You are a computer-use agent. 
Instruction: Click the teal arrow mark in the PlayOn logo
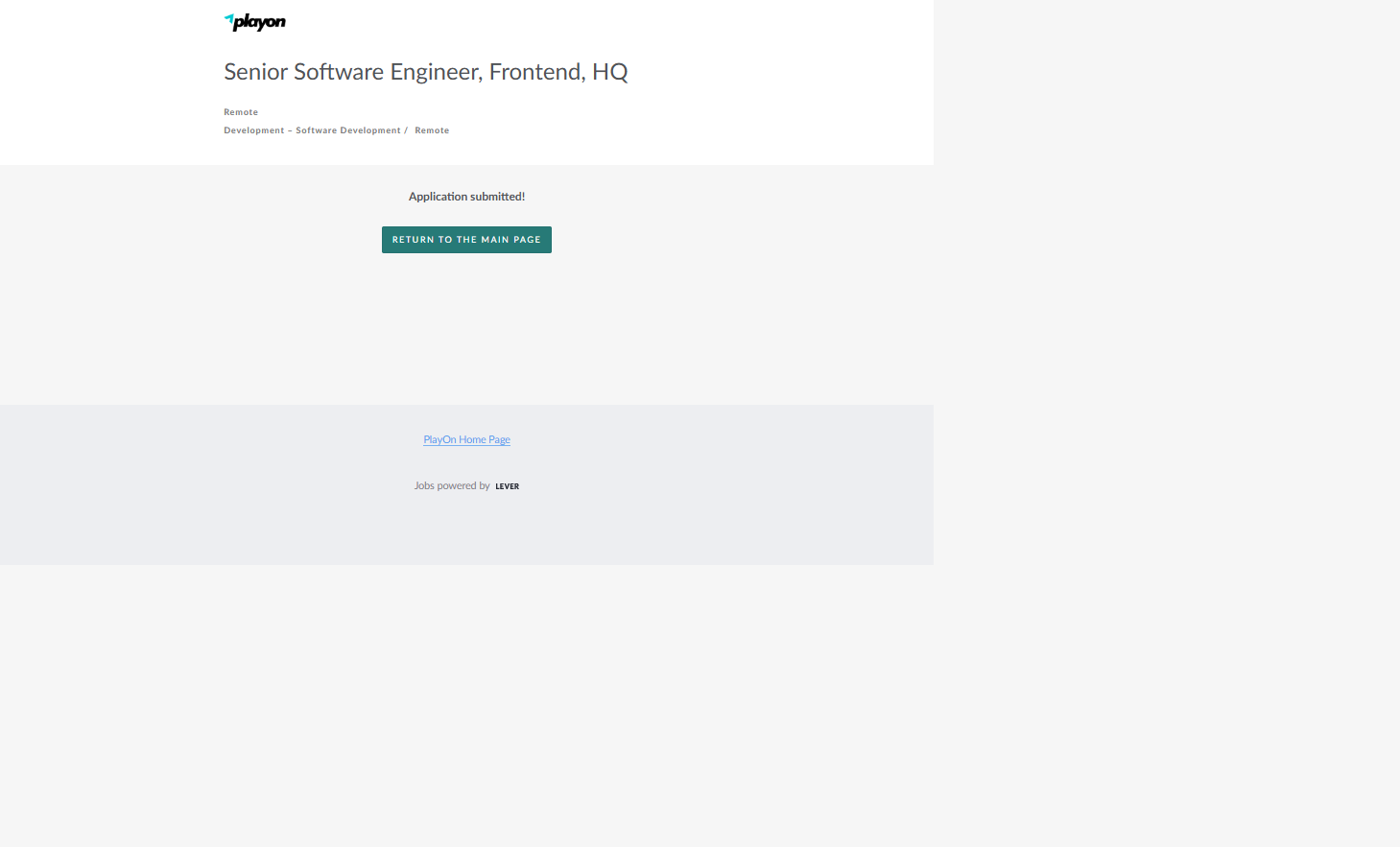pyautogui.click(x=228, y=18)
